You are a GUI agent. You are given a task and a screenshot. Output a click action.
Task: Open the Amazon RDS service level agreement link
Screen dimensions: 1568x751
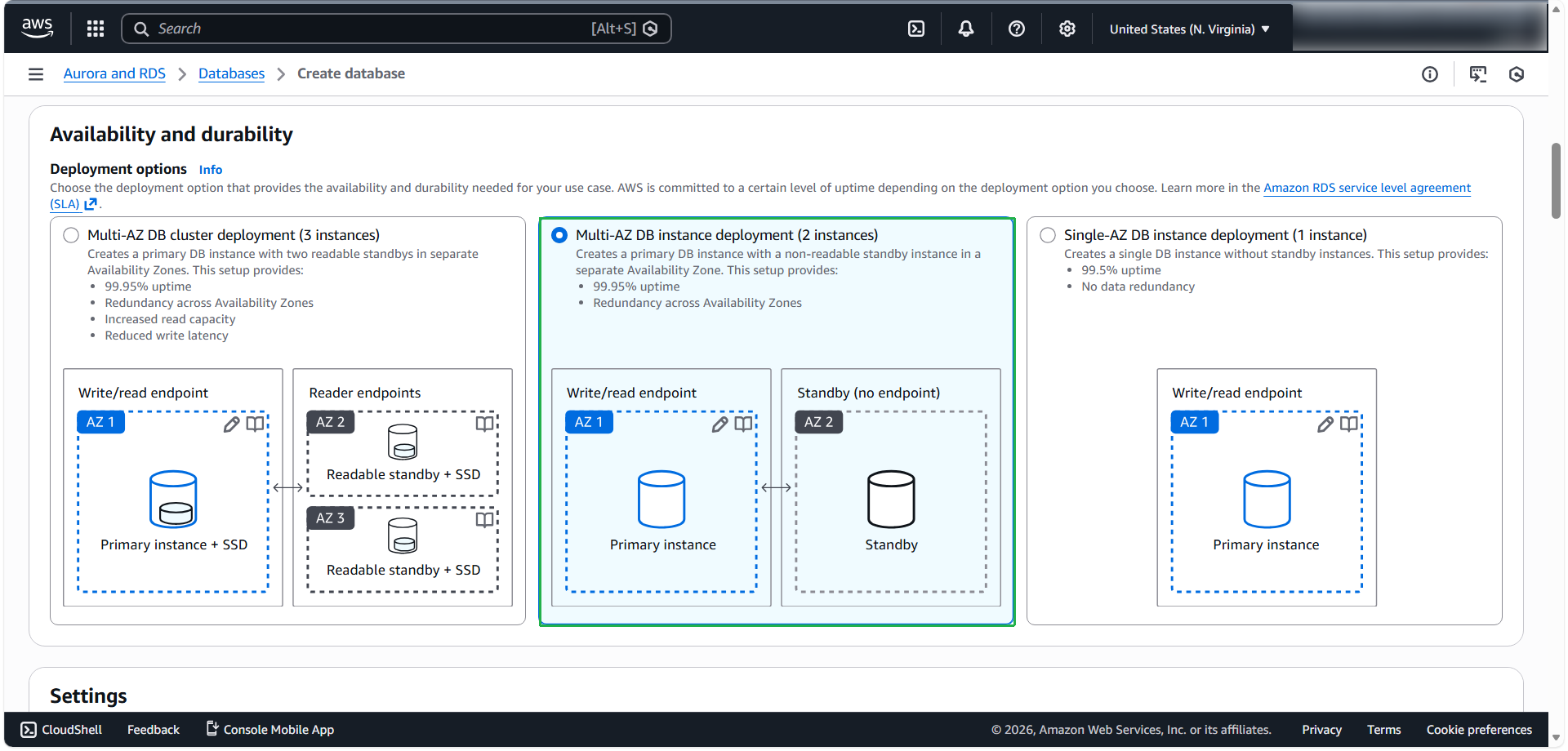point(1367,188)
